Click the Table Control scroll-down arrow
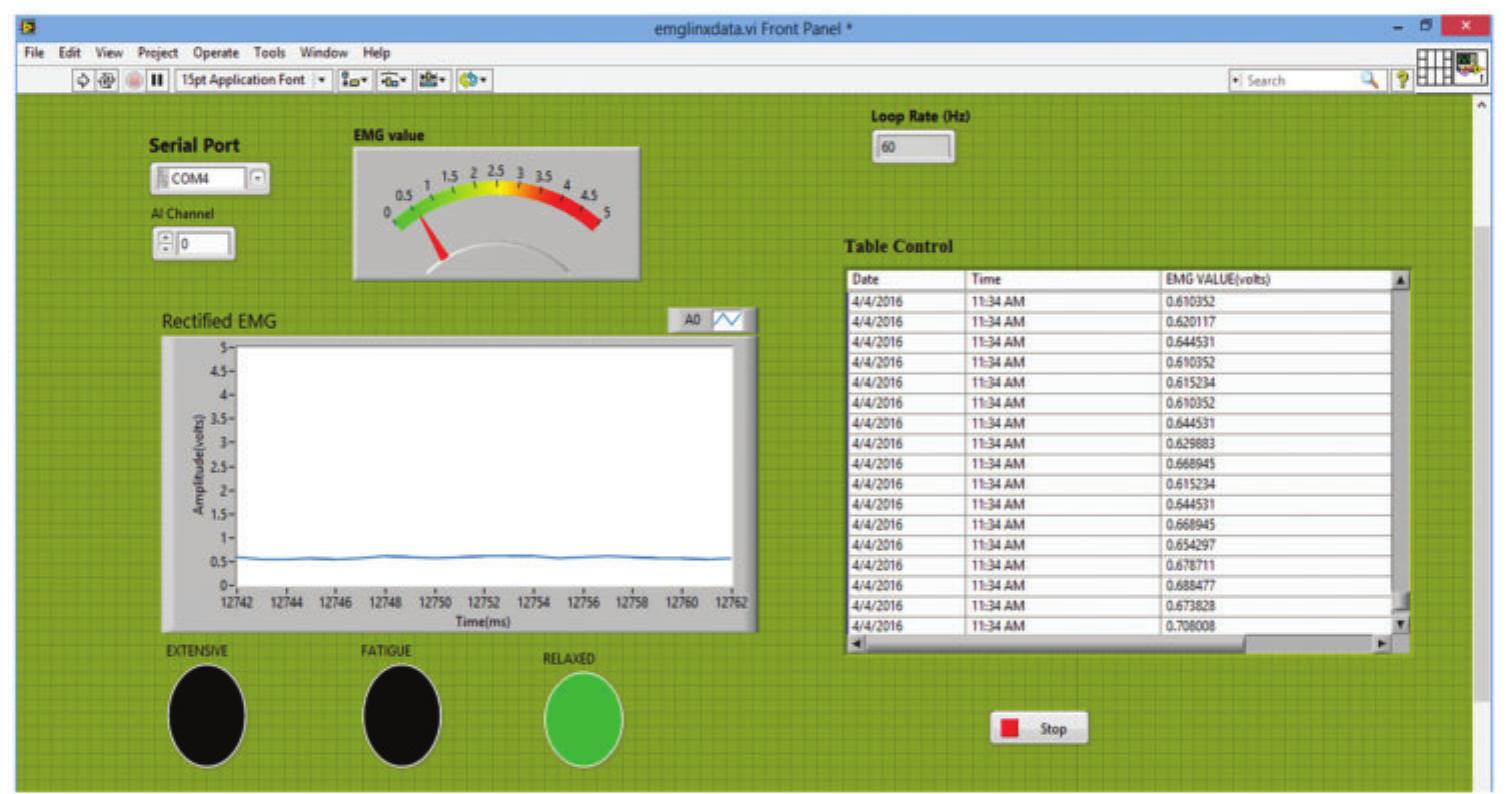This screenshot has width=1506, height=794. 1400,624
